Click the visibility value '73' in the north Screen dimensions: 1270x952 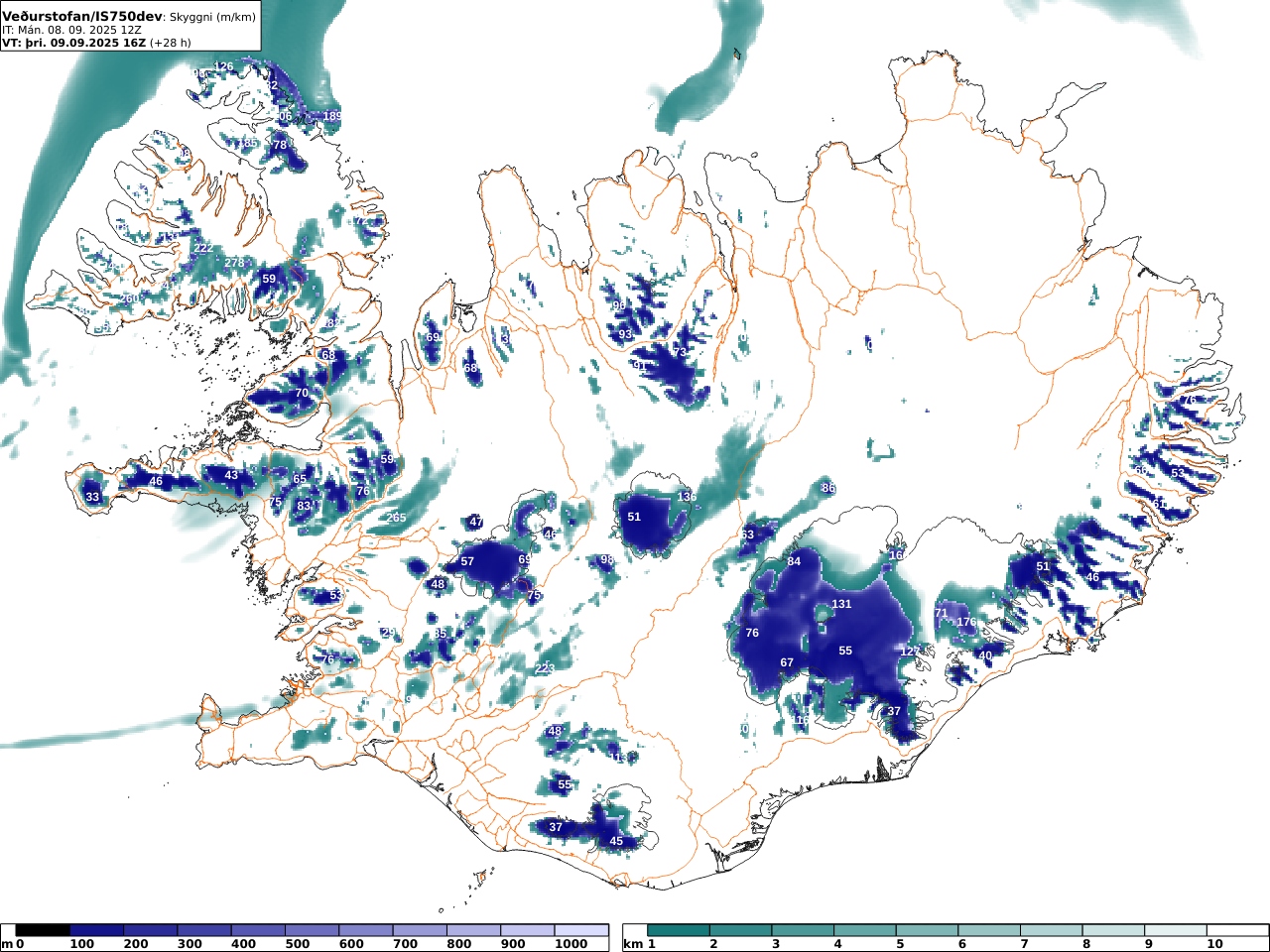680,353
